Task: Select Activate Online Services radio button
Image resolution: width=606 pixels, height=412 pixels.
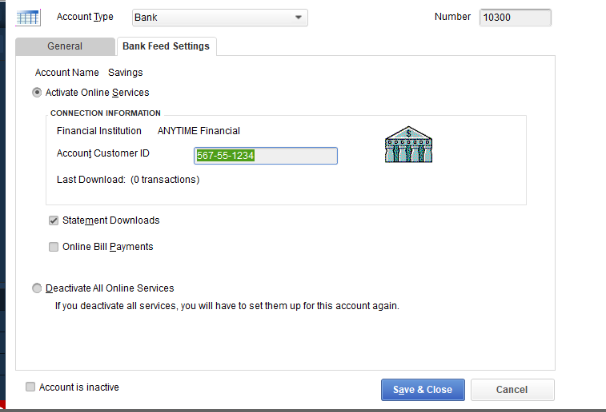Action: (x=38, y=92)
